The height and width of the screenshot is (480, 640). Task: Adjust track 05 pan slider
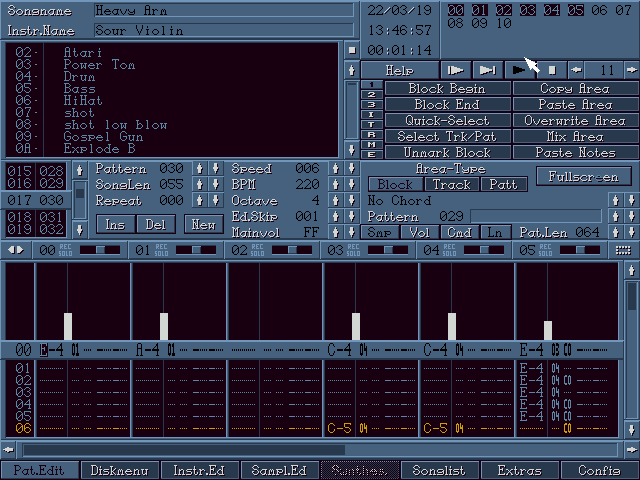tap(580, 250)
